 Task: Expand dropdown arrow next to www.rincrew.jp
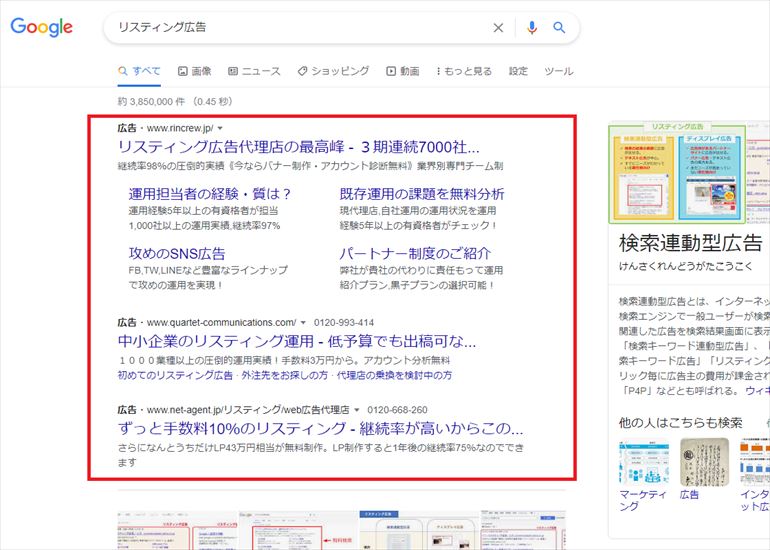click(220, 129)
